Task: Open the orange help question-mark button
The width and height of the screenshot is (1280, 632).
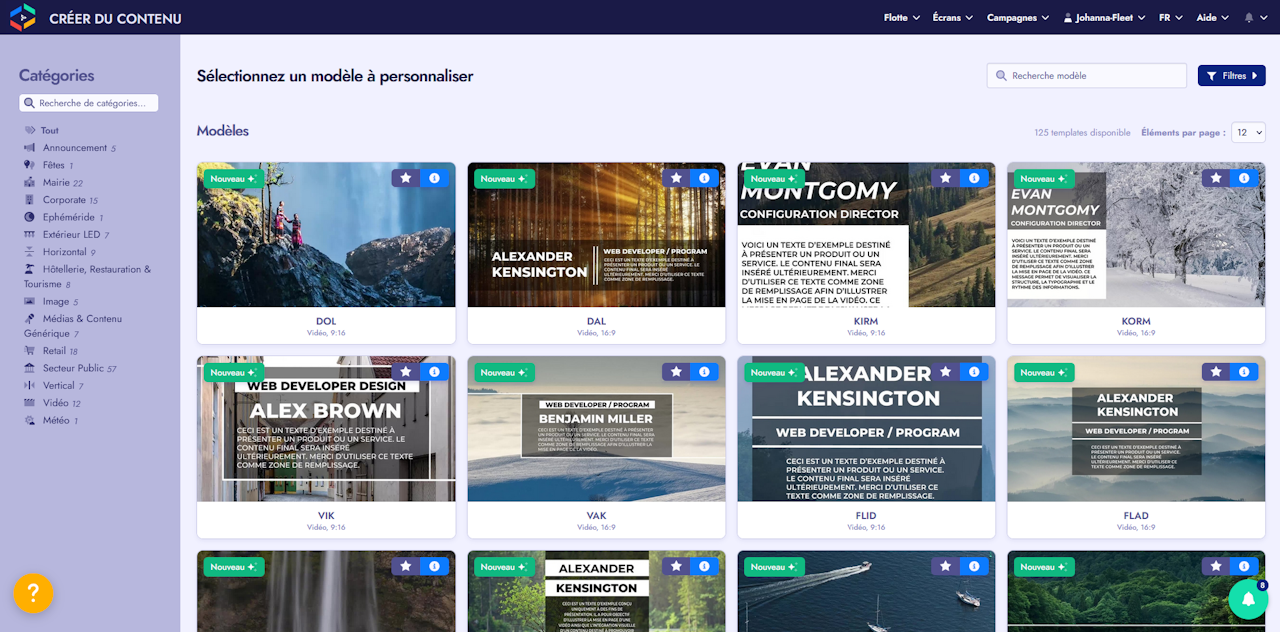Action: point(33,593)
